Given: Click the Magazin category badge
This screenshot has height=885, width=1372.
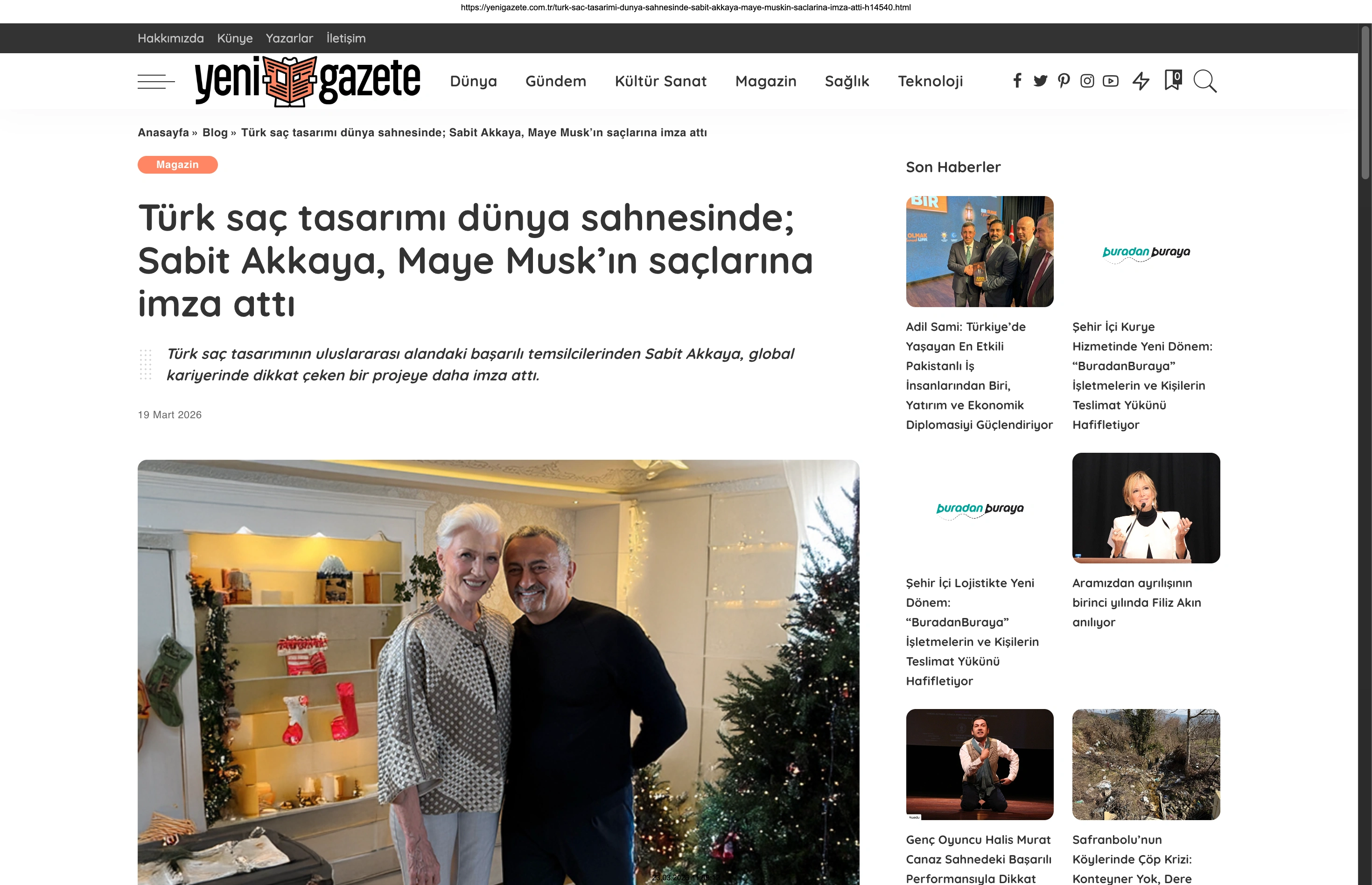Looking at the screenshot, I should point(177,165).
